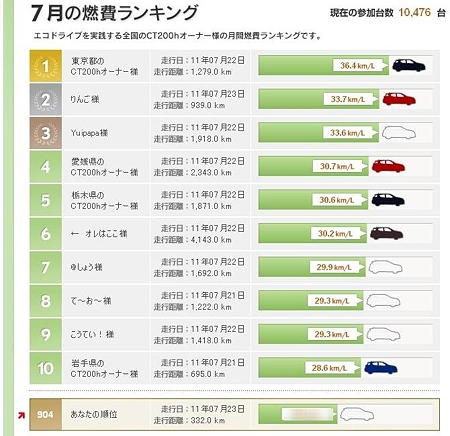Viewport: 450px width, 436px height.
Task: Click the bronze rank 3 laurel badge
Action: tap(46, 133)
